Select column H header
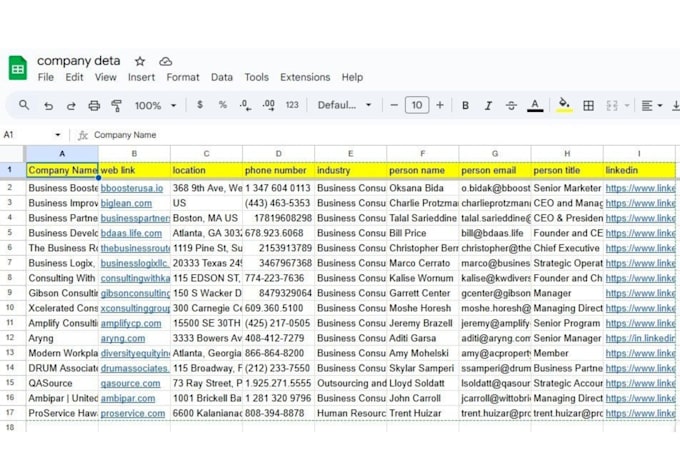Screen dimensions: 680x459 567,154
